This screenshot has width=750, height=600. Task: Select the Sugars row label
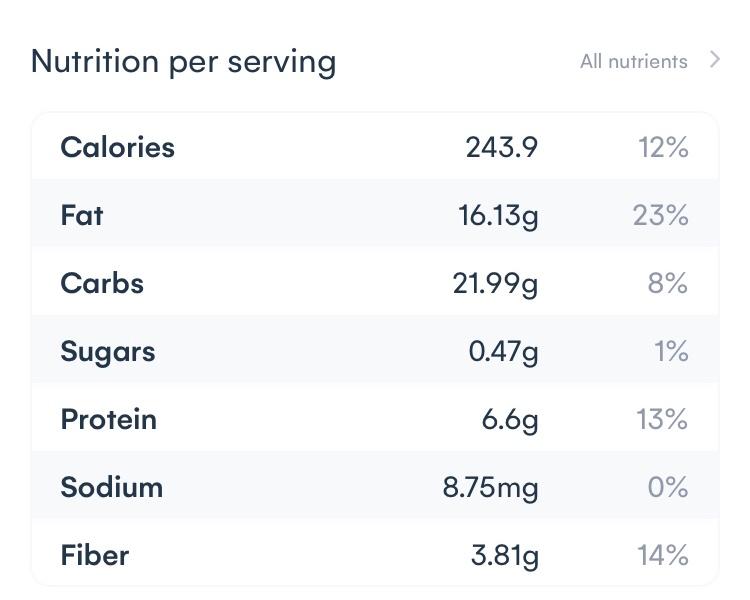tap(108, 351)
